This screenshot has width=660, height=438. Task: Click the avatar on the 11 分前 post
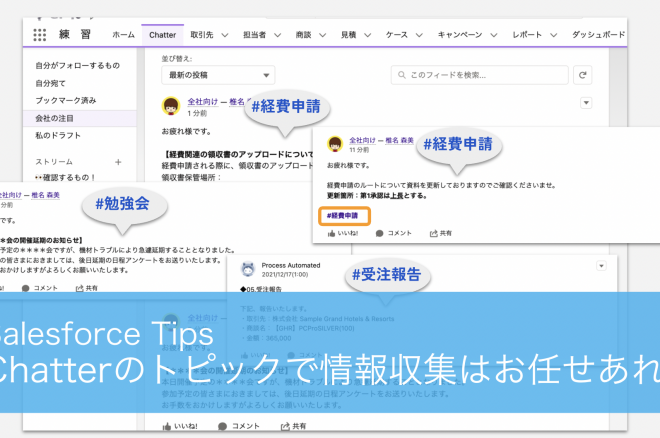tap(335, 143)
